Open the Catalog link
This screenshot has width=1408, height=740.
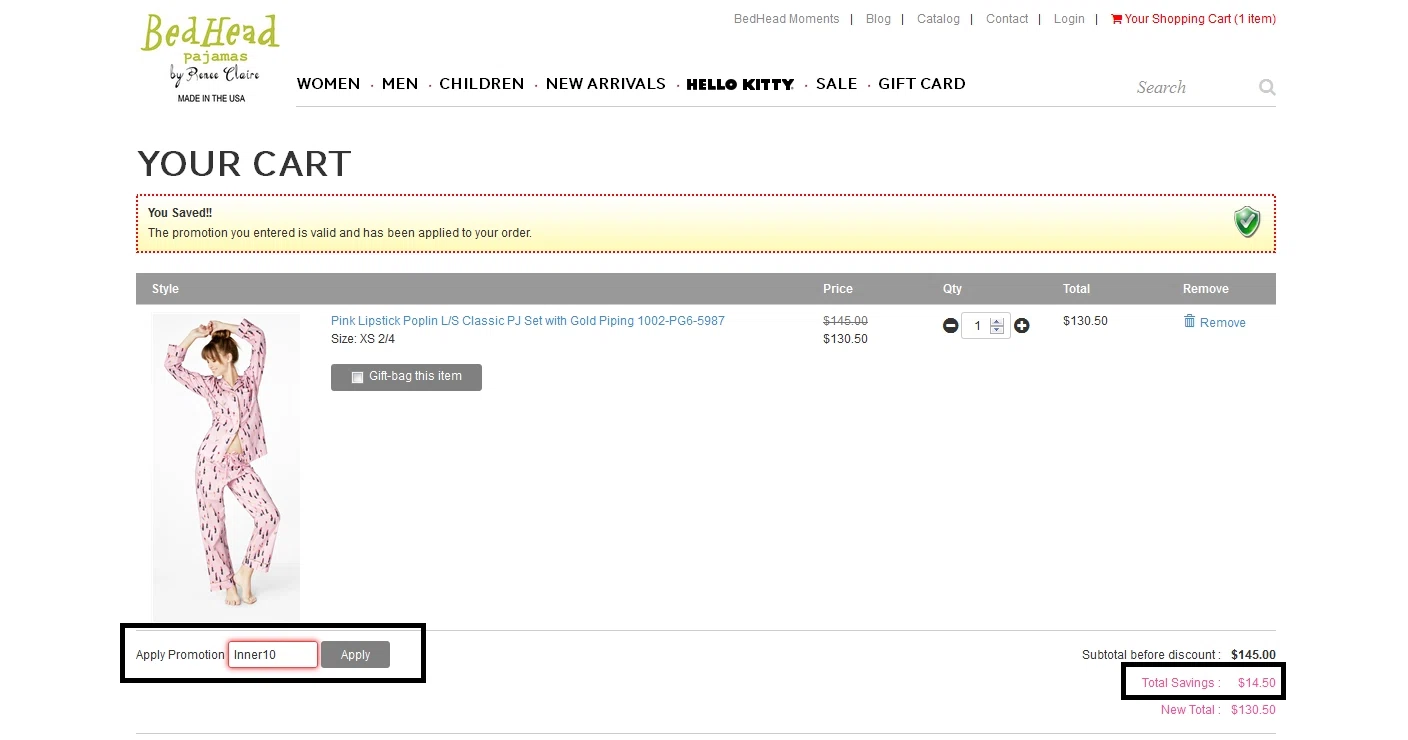[938, 19]
